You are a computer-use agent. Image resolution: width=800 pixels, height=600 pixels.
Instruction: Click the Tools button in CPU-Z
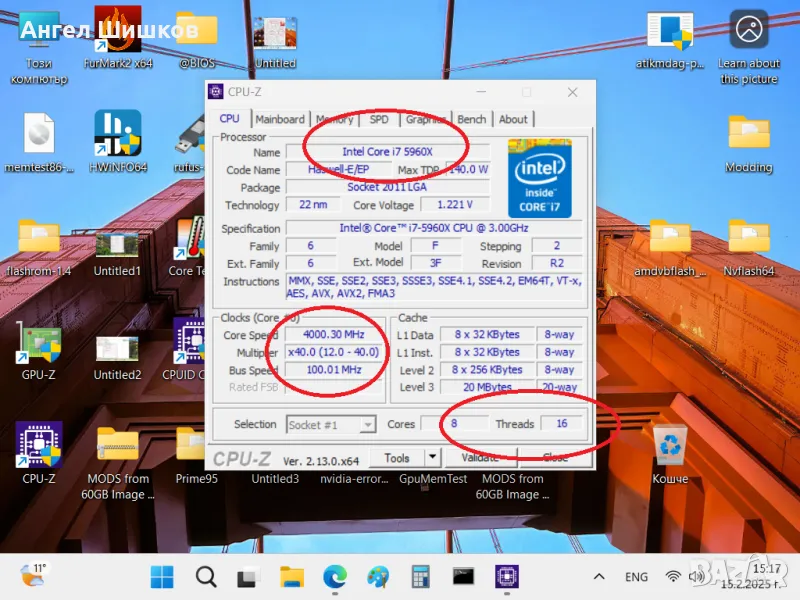(x=396, y=458)
